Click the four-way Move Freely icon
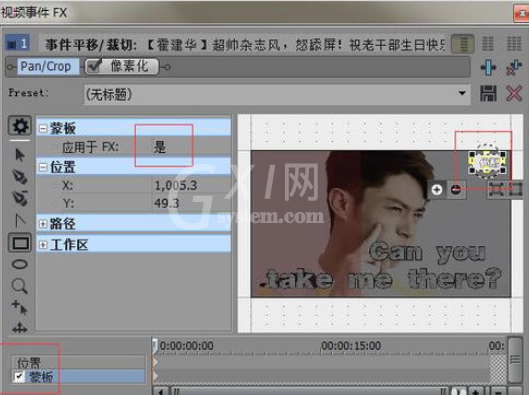This screenshot has width=529, height=395. point(20,328)
